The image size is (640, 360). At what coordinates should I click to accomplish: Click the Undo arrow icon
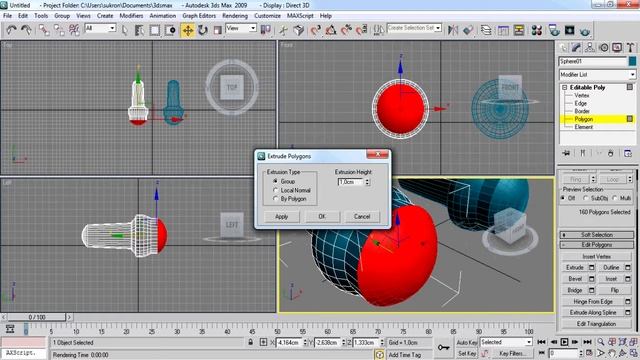coord(11,30)
